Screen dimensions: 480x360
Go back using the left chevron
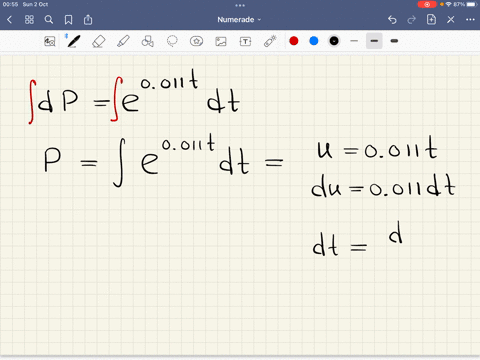coord(9,20)
